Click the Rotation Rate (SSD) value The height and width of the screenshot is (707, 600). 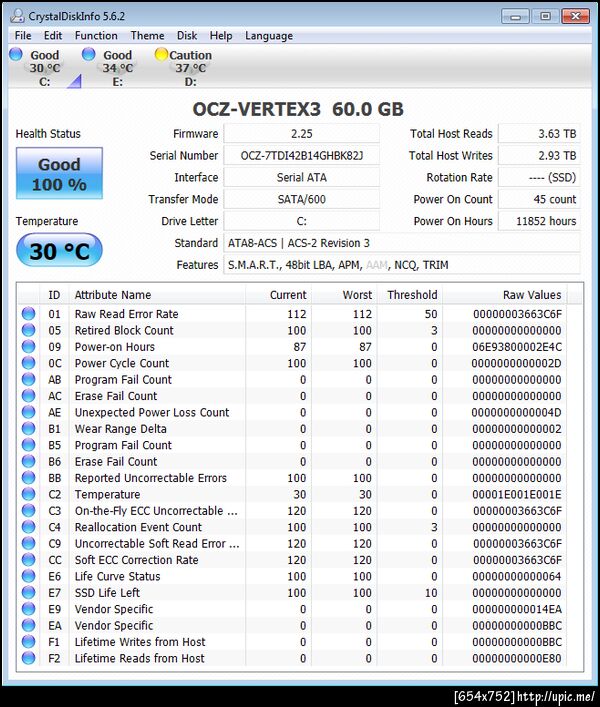click(x=539, y=177)
